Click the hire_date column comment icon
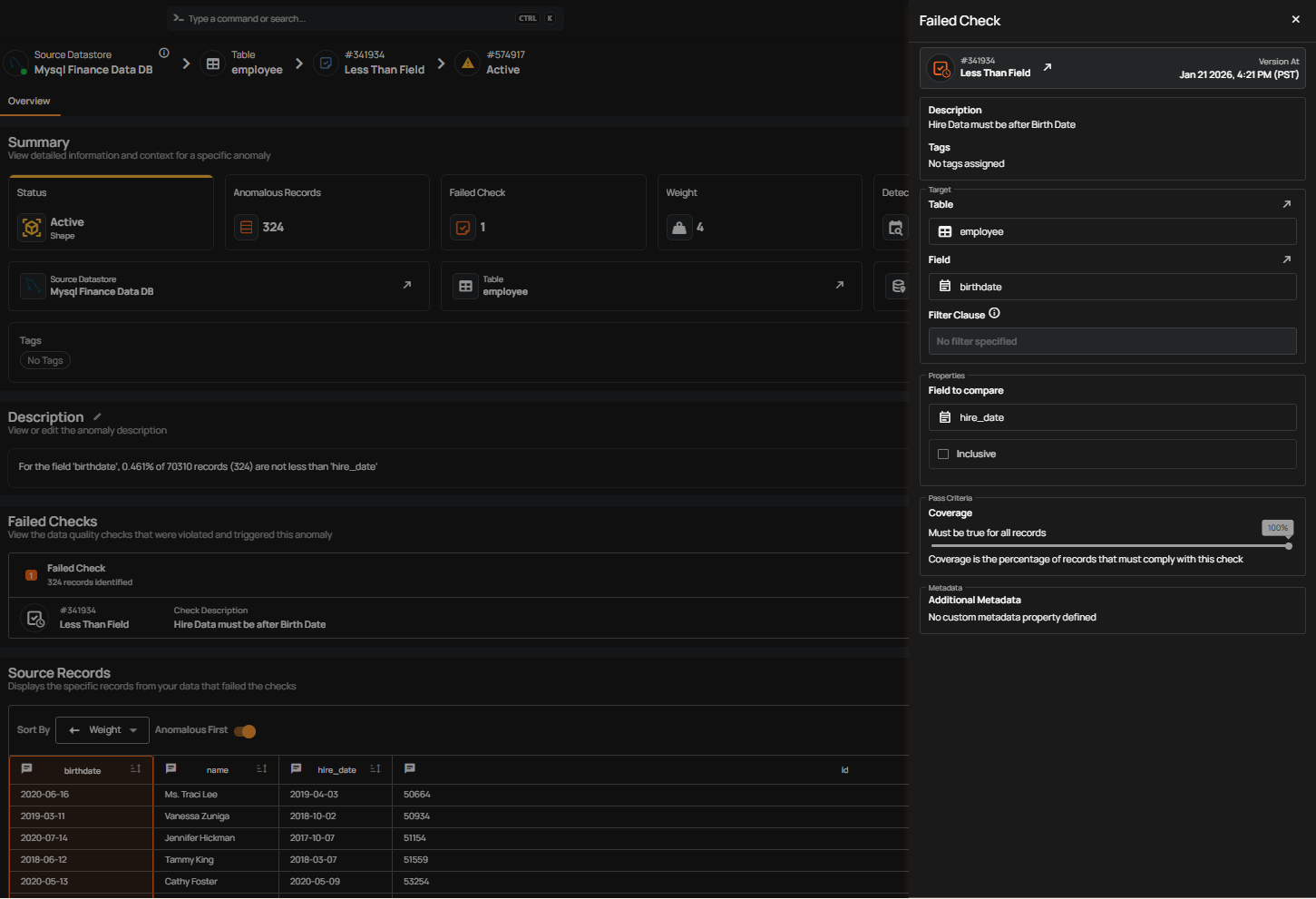This screenshot has height=899, width=1316. (296, 768)
